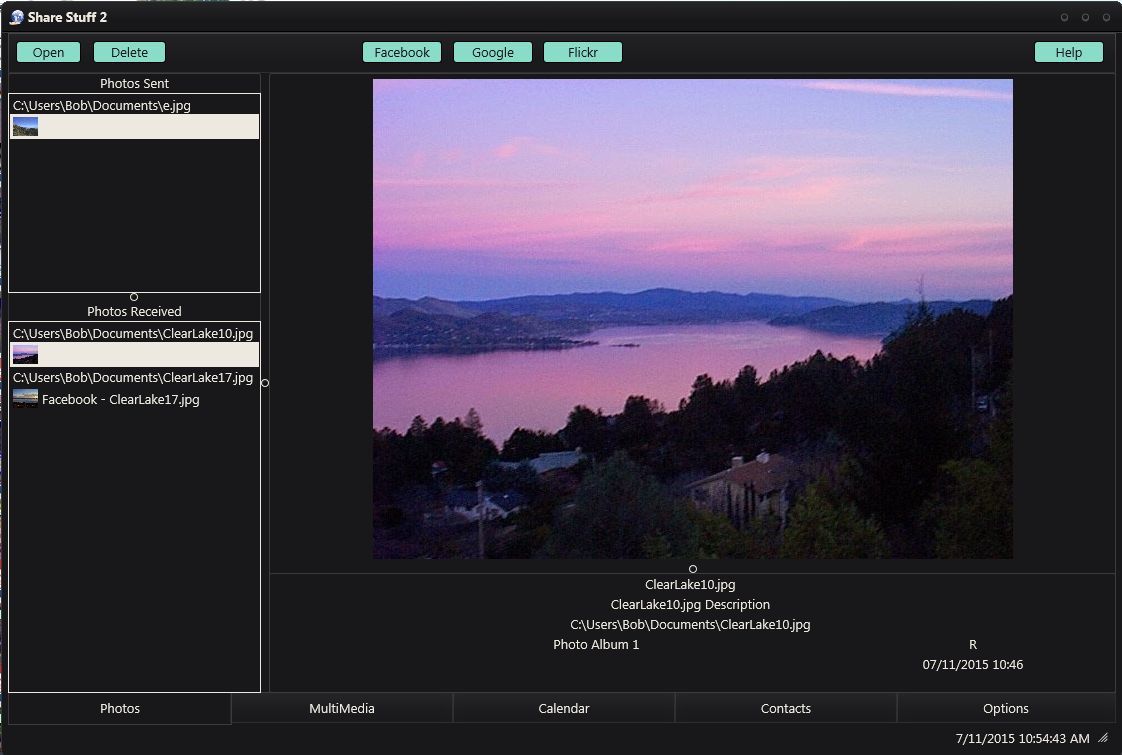Click the ClearLake17 thumbnail icon

(25, 399)
